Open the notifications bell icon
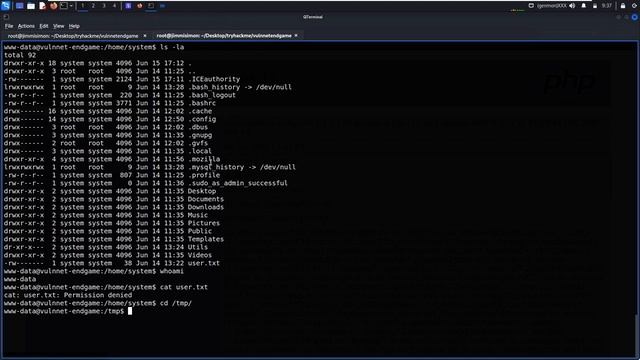Image resolution: width=640 pixels, height=360 pixels. (584, 6)
